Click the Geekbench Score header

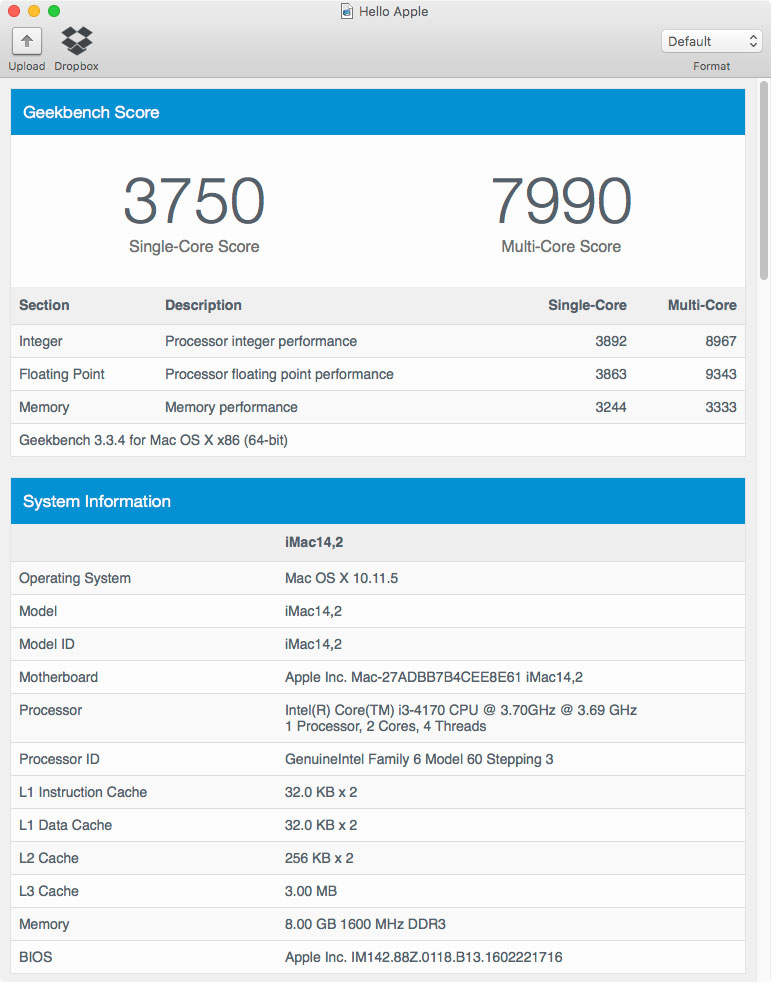378,112
